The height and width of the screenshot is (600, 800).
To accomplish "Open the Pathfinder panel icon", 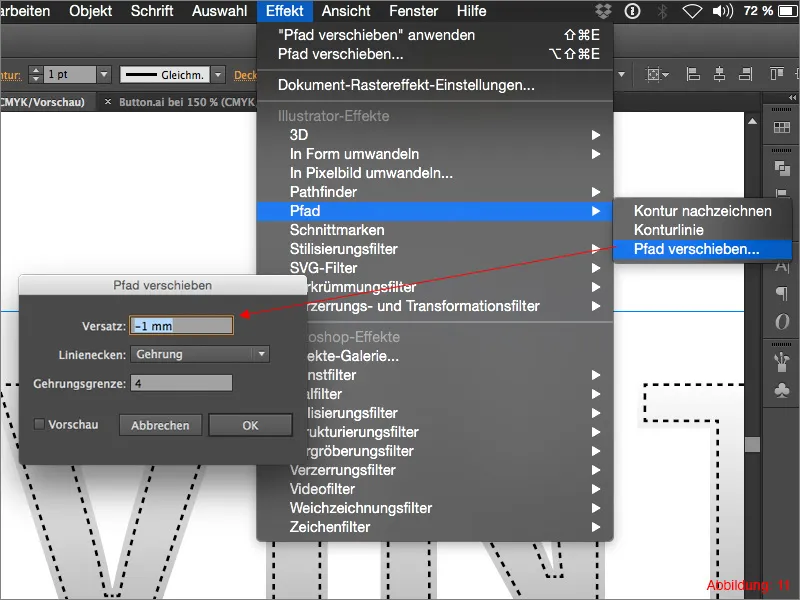I will (x=782, y=168).
